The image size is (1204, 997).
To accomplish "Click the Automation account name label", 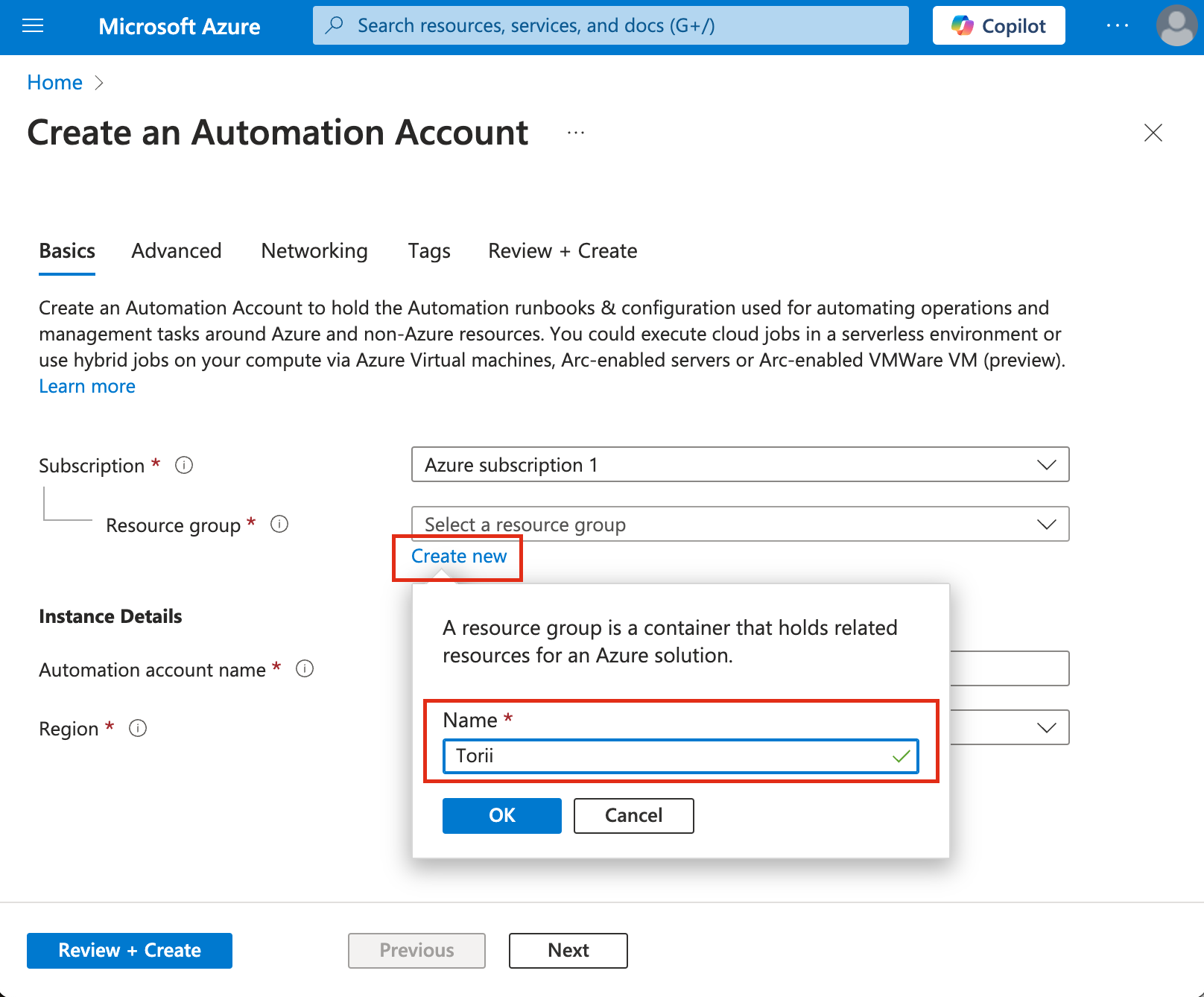I will 152,670.
